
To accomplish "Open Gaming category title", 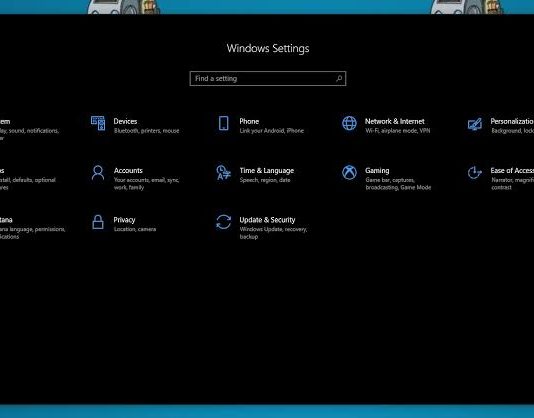I will point(377,171).
